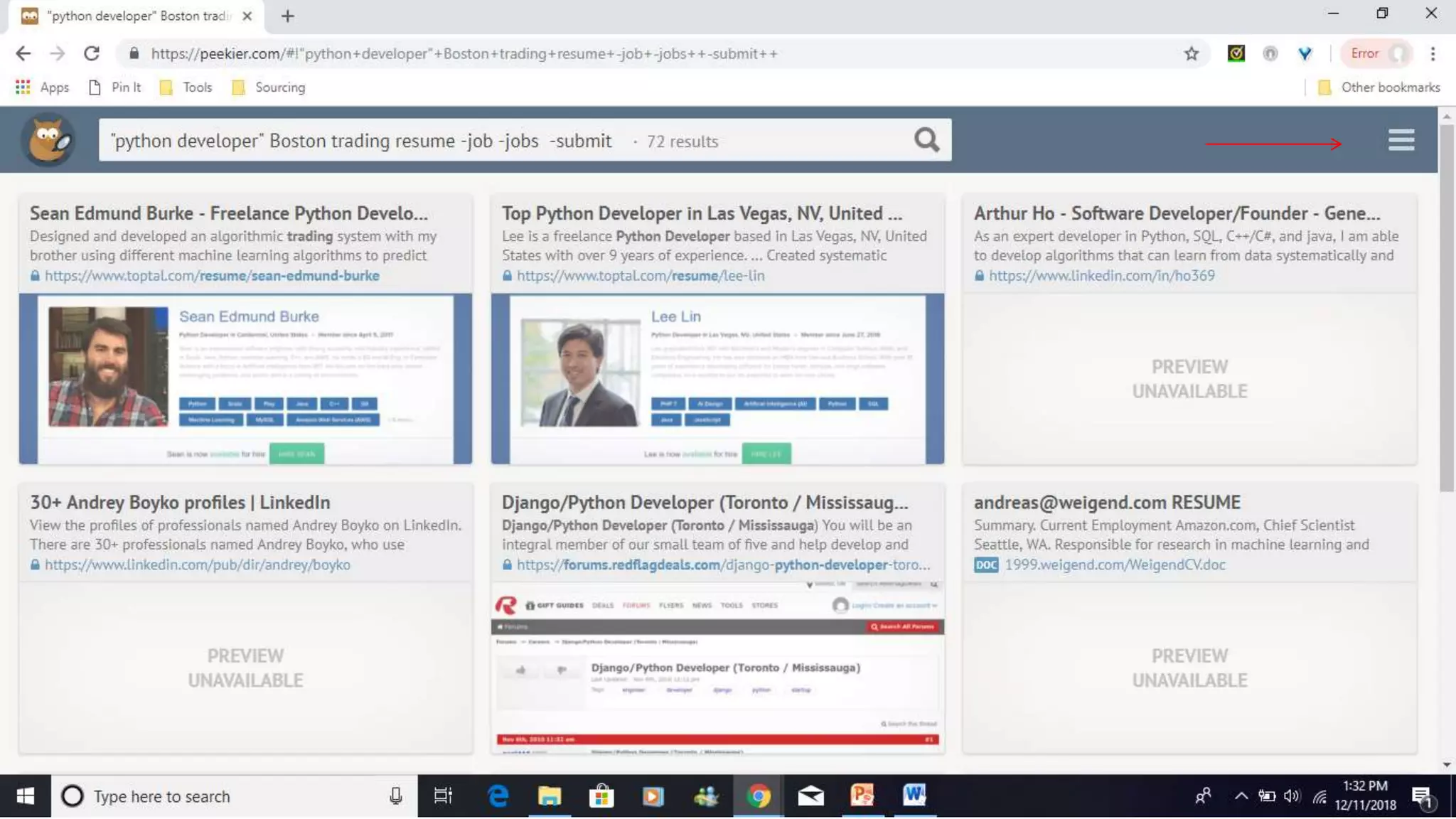1456x819 pixels.
Task: Click the Lee Lin preview thumbnail
Action: click(717, 379)
